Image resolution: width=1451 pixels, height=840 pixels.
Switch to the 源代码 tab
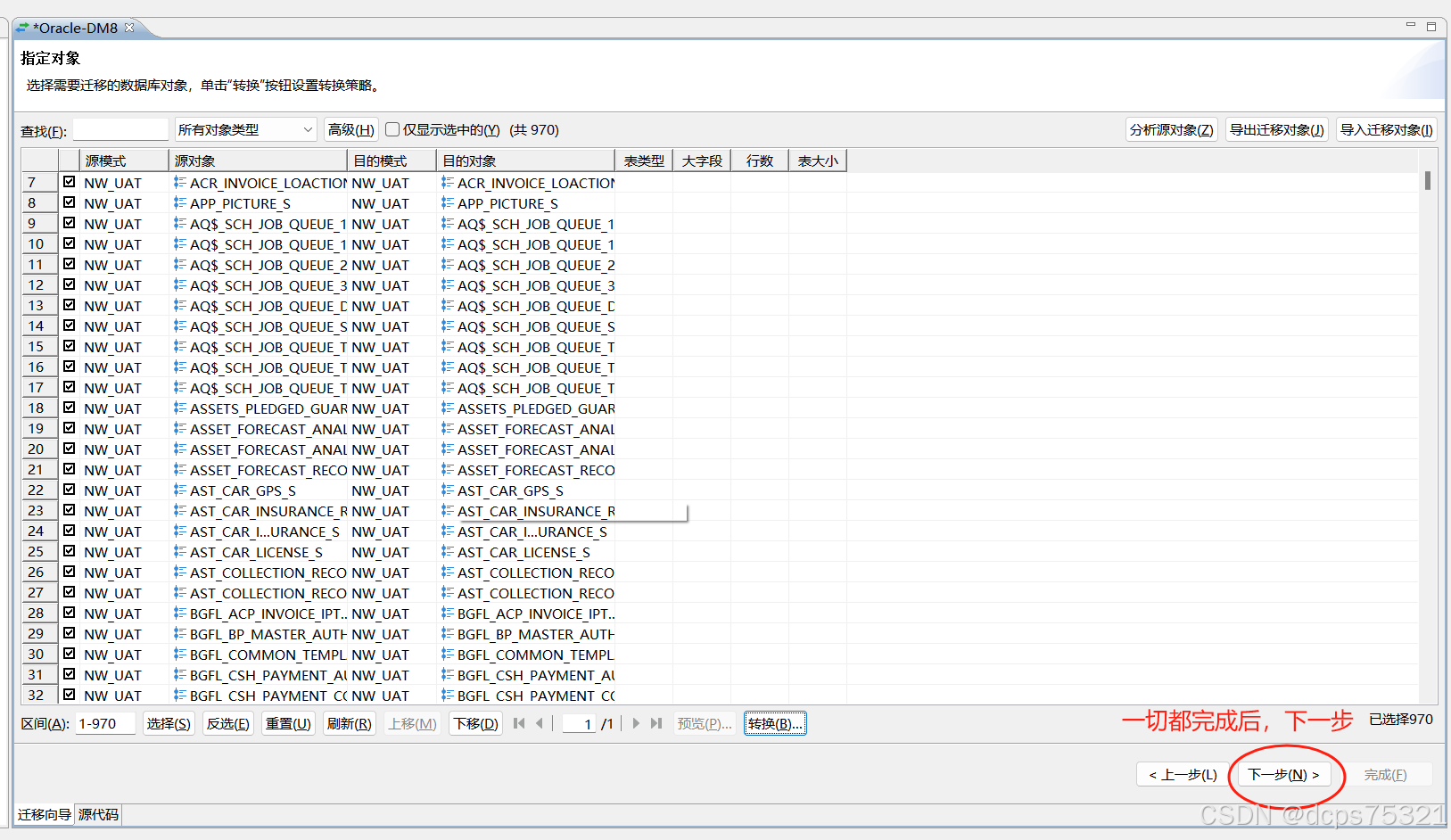pyautogui.click(x=96, y=814)
